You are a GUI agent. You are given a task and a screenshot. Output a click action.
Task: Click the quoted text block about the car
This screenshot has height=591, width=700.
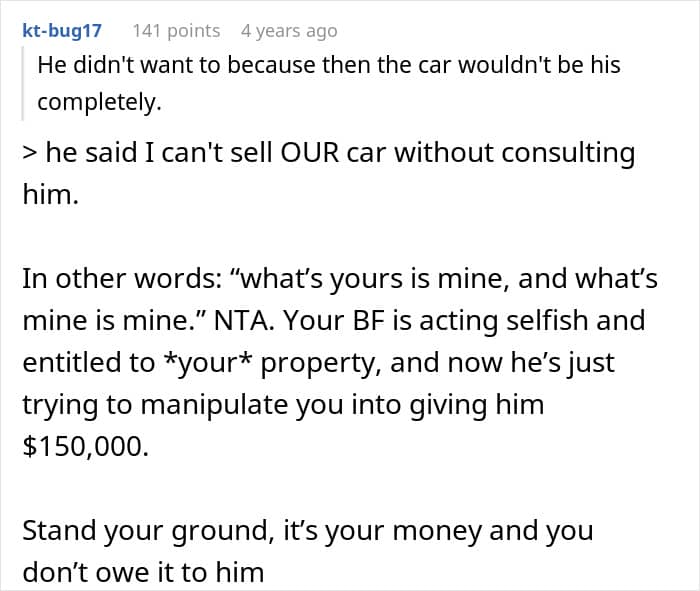point(329,83)
